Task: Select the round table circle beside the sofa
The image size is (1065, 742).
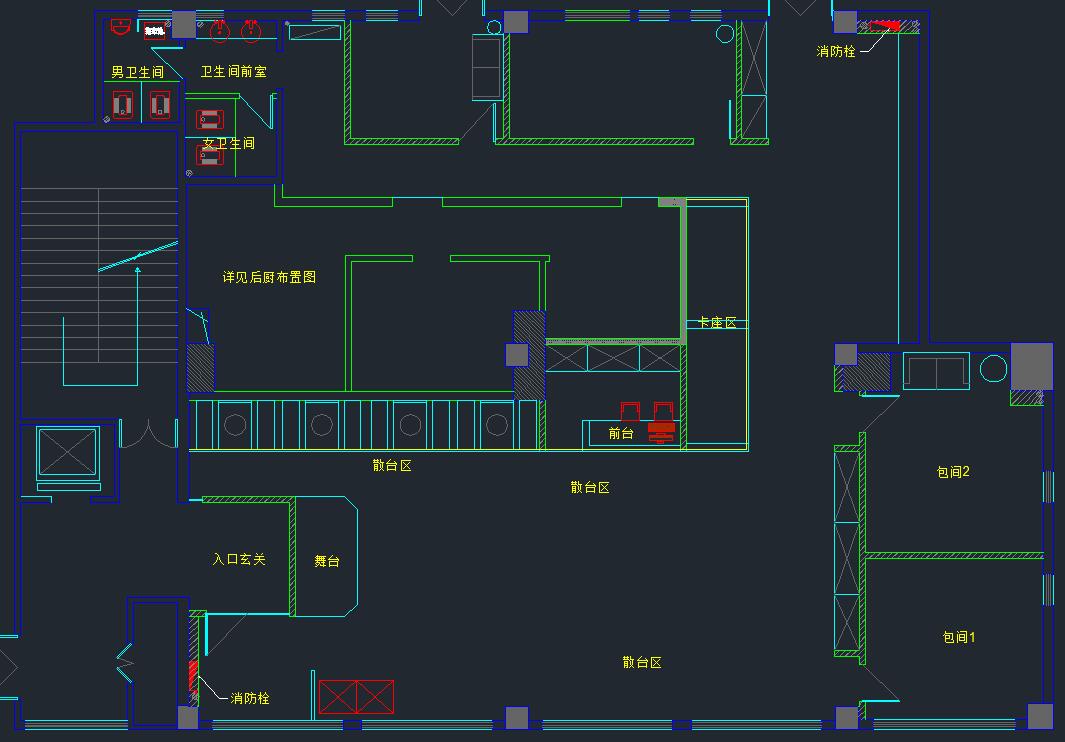Action: (993, 369)
